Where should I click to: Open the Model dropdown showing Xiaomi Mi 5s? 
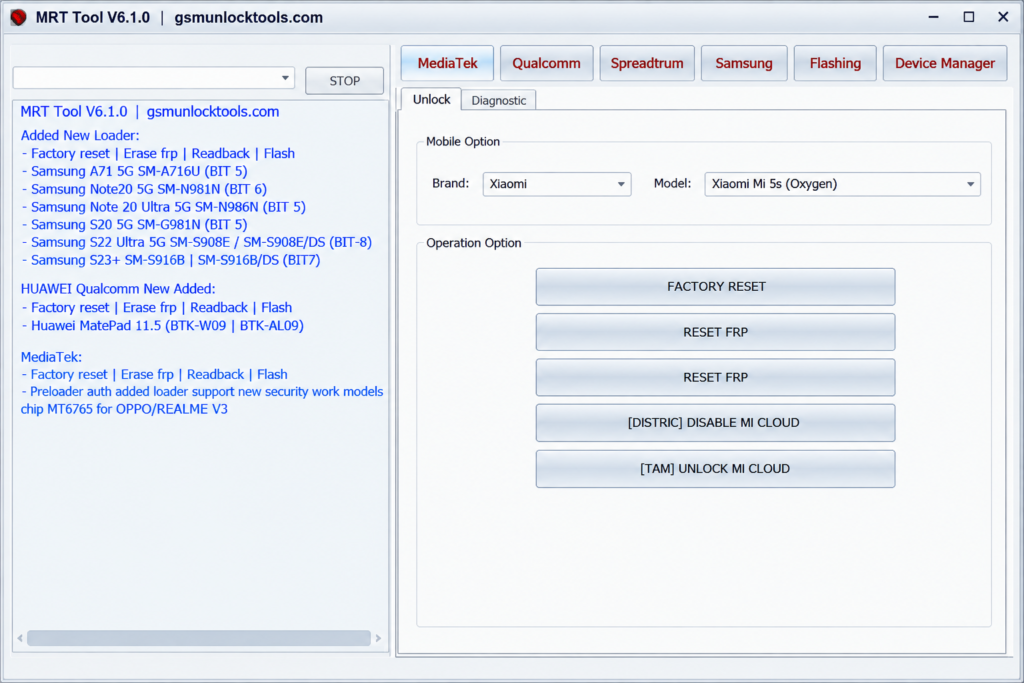tap(842, 184)
